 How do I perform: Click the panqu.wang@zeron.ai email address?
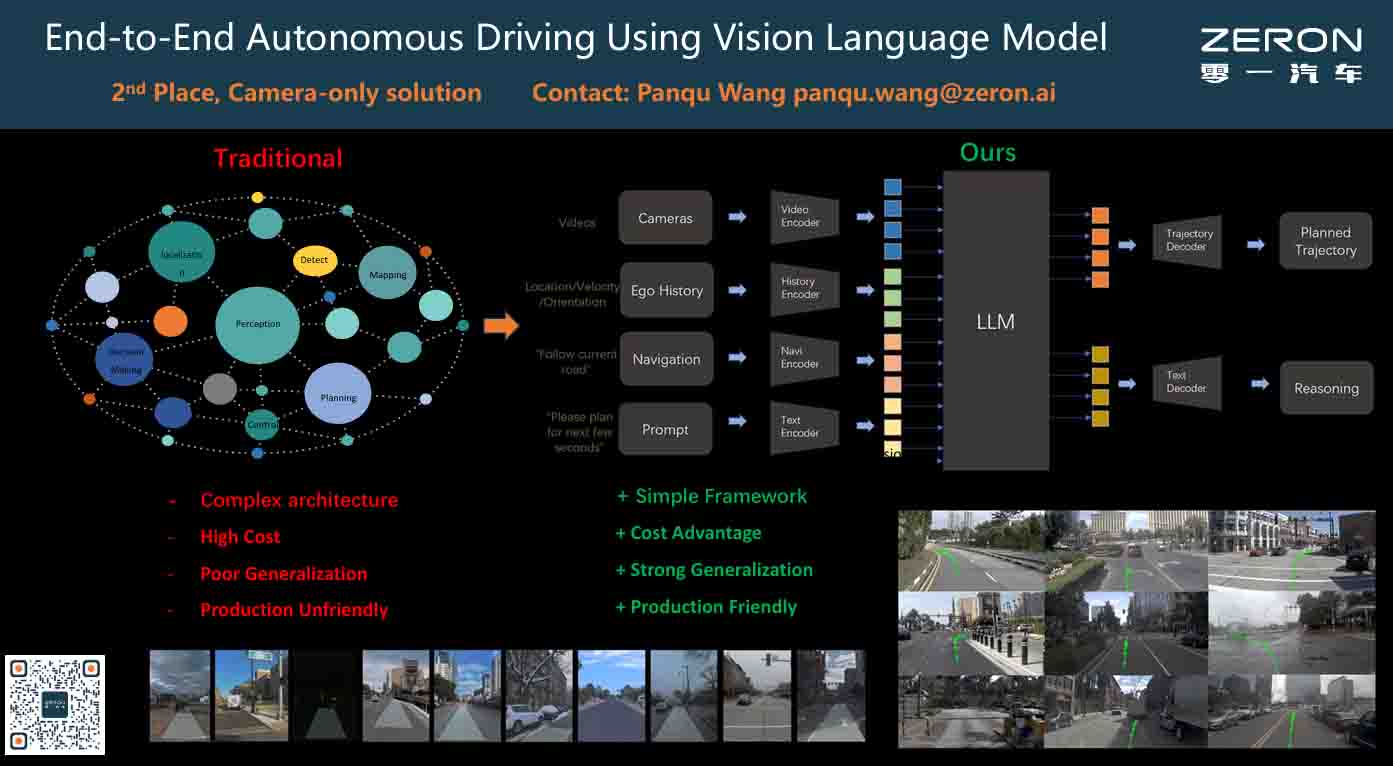(x=924, y=93)
